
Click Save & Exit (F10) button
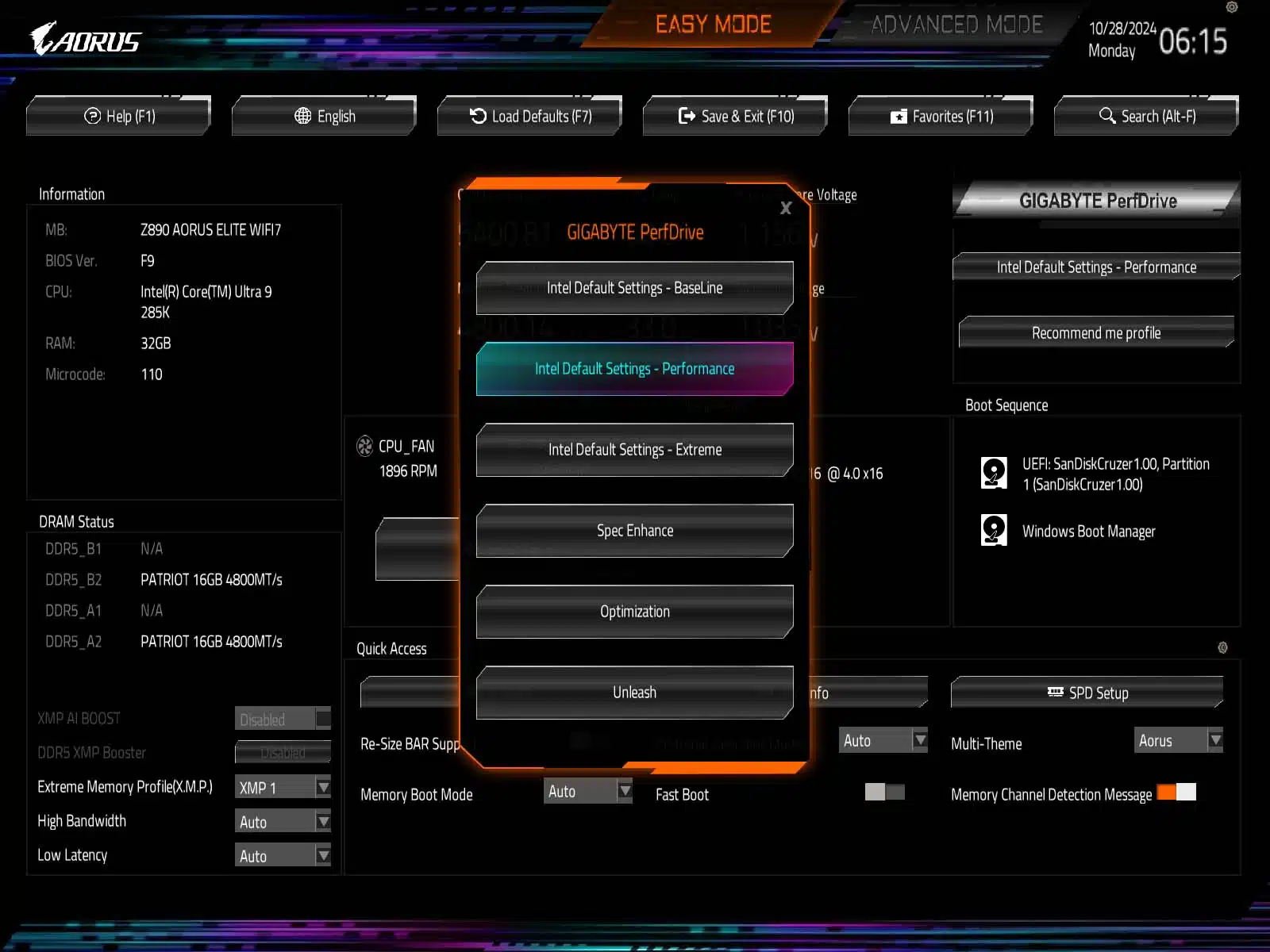click(735, 116)
